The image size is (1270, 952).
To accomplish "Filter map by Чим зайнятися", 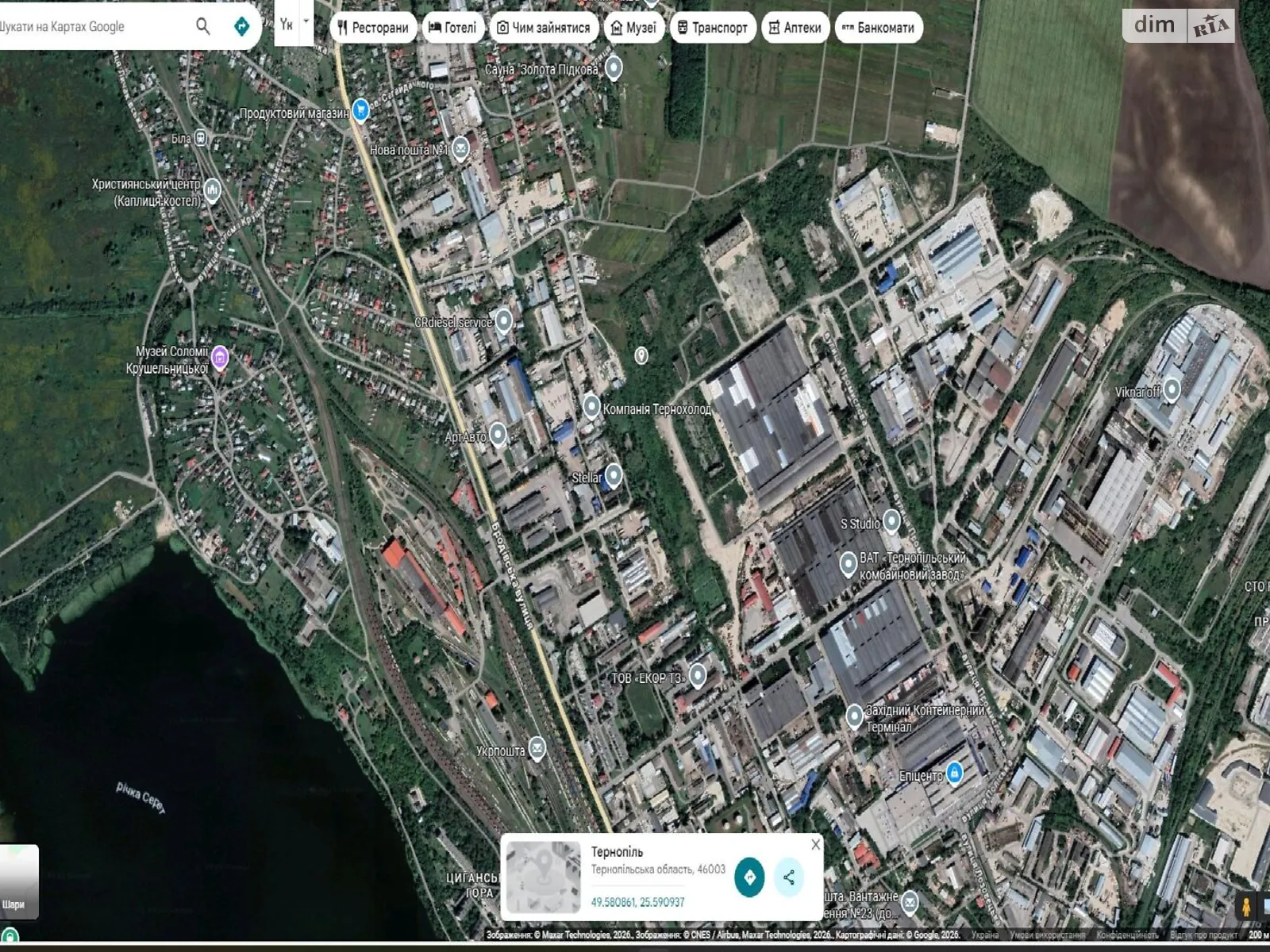I will 544,28.
